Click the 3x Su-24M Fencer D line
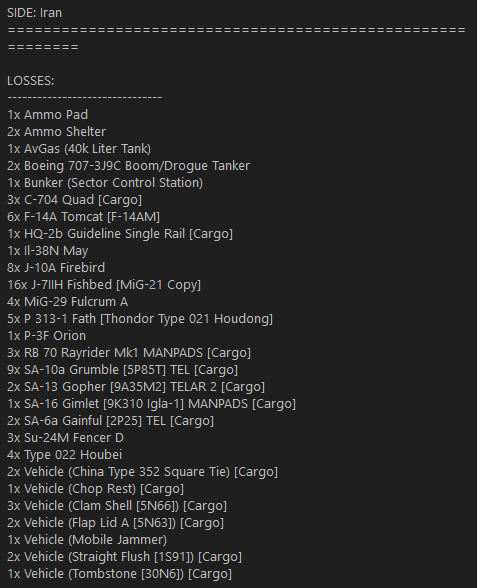 66,438
